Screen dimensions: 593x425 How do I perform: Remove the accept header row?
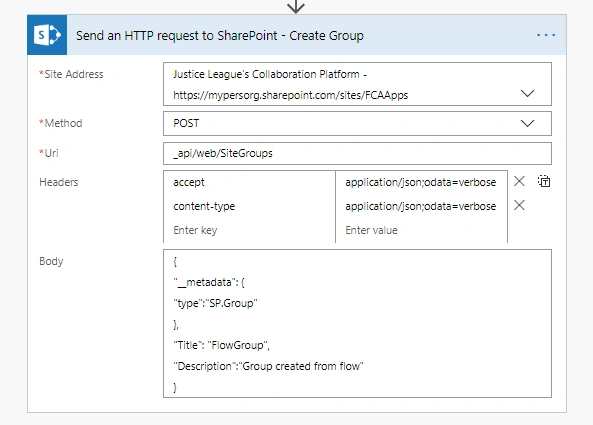(519, 181)
